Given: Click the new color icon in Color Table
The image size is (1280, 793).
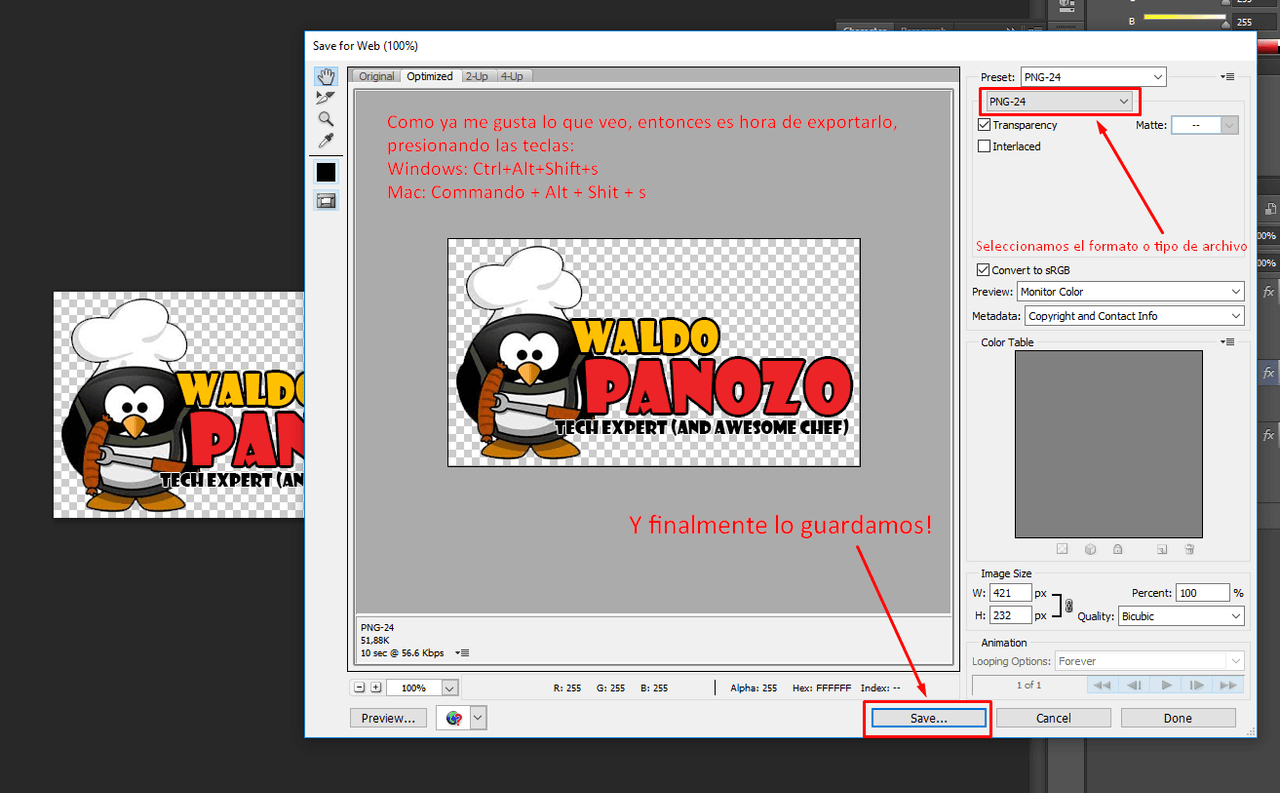Looking at the screenshot, I should point(1162,549).
